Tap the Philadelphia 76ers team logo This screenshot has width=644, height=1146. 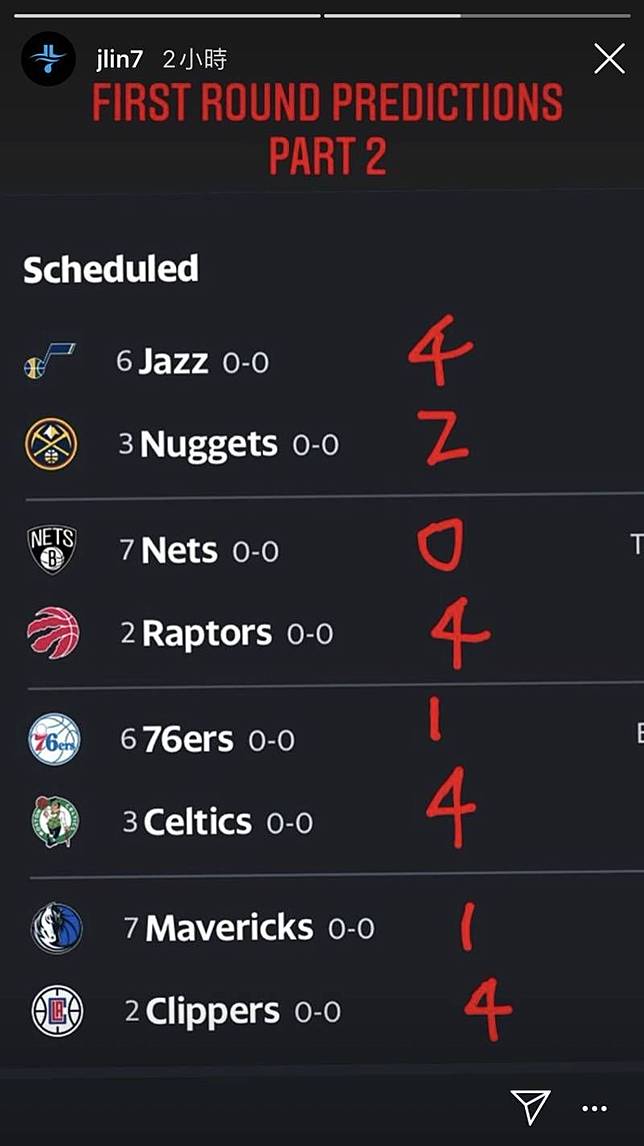click(x=54, y=739)
